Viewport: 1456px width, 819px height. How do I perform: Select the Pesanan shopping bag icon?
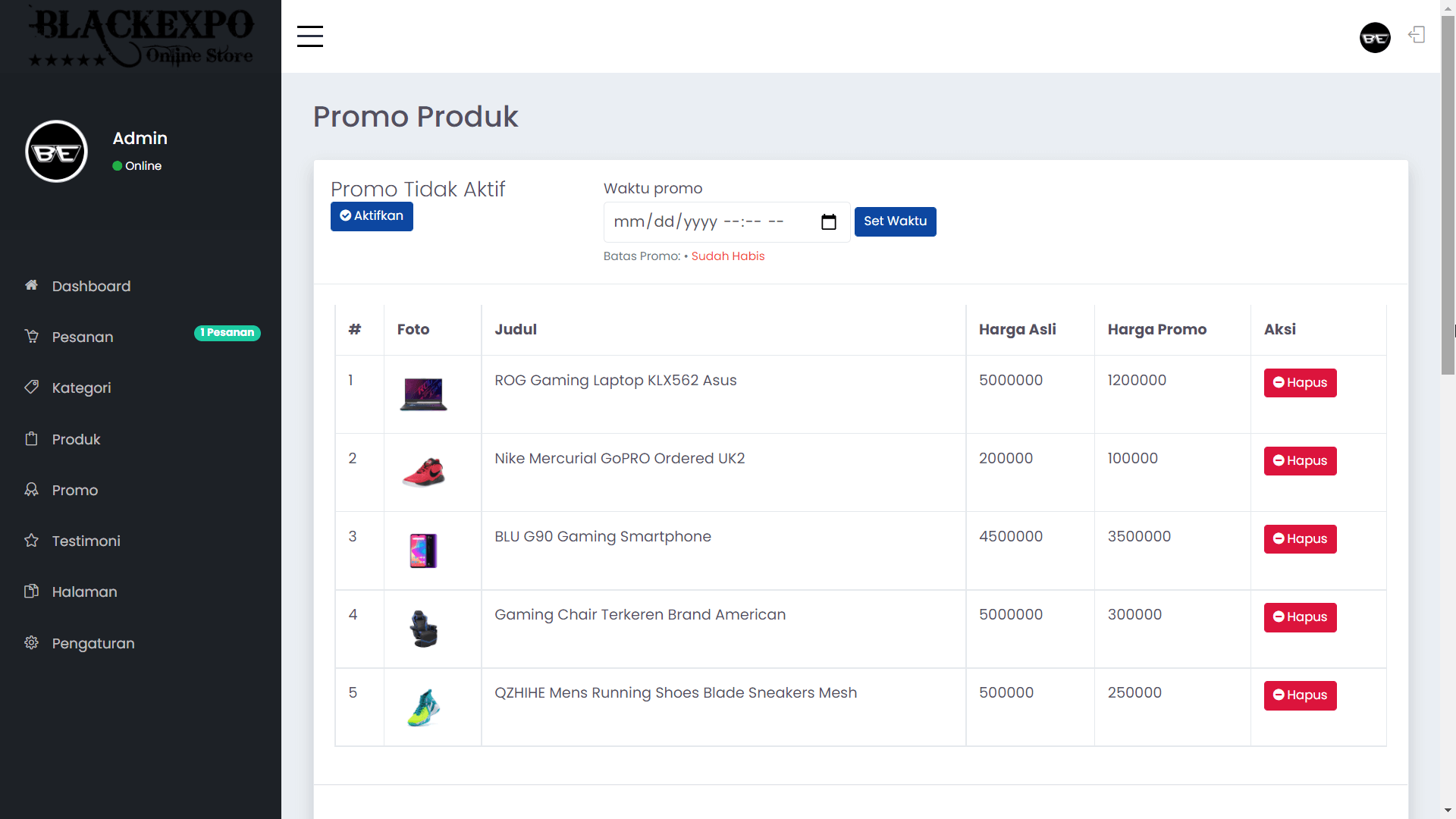[31, 336]
